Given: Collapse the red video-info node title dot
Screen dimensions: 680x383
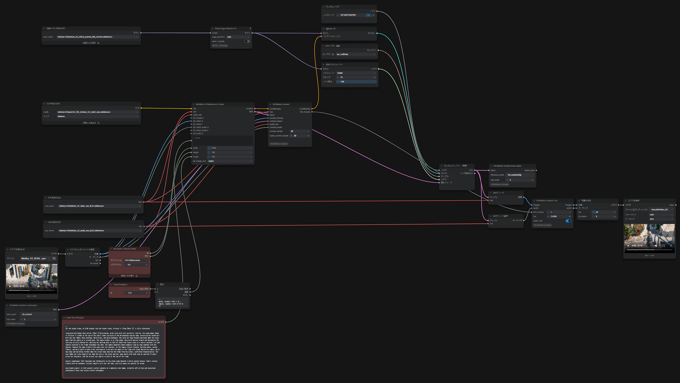Looking at the screenshot, I should 111,249.
